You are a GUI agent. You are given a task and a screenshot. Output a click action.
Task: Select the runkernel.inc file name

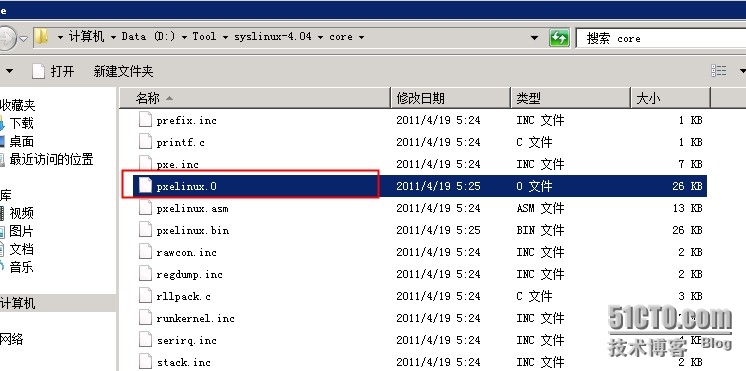pos(196,318)
